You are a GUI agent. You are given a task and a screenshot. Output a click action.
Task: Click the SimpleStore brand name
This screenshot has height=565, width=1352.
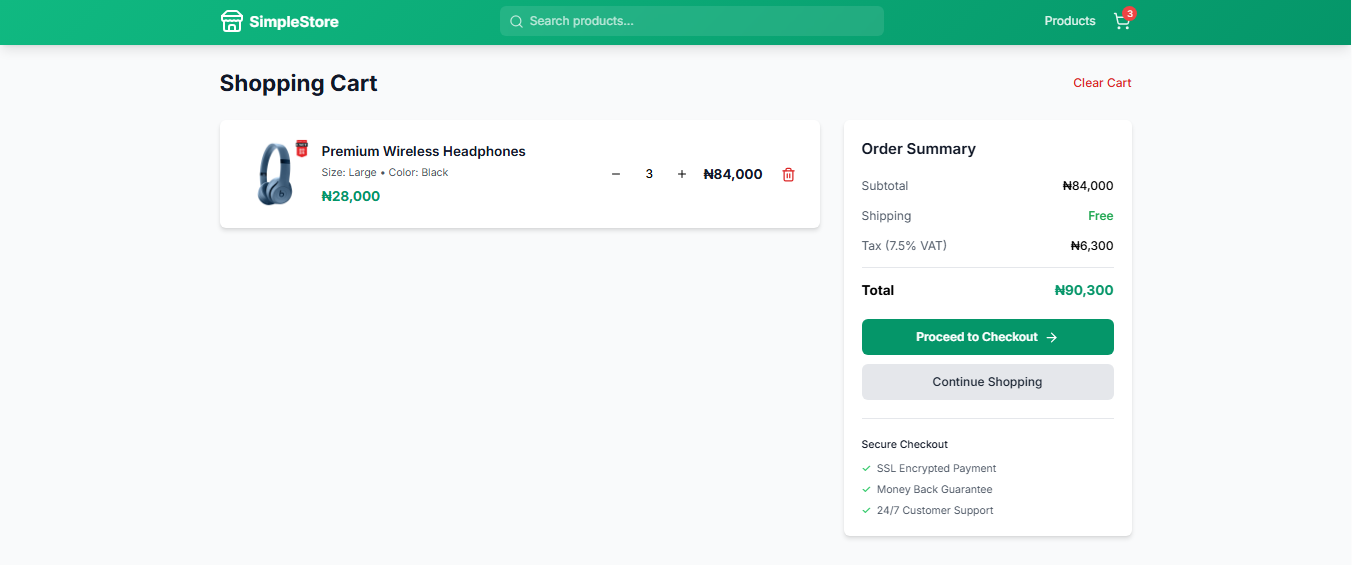click(294, 22)
